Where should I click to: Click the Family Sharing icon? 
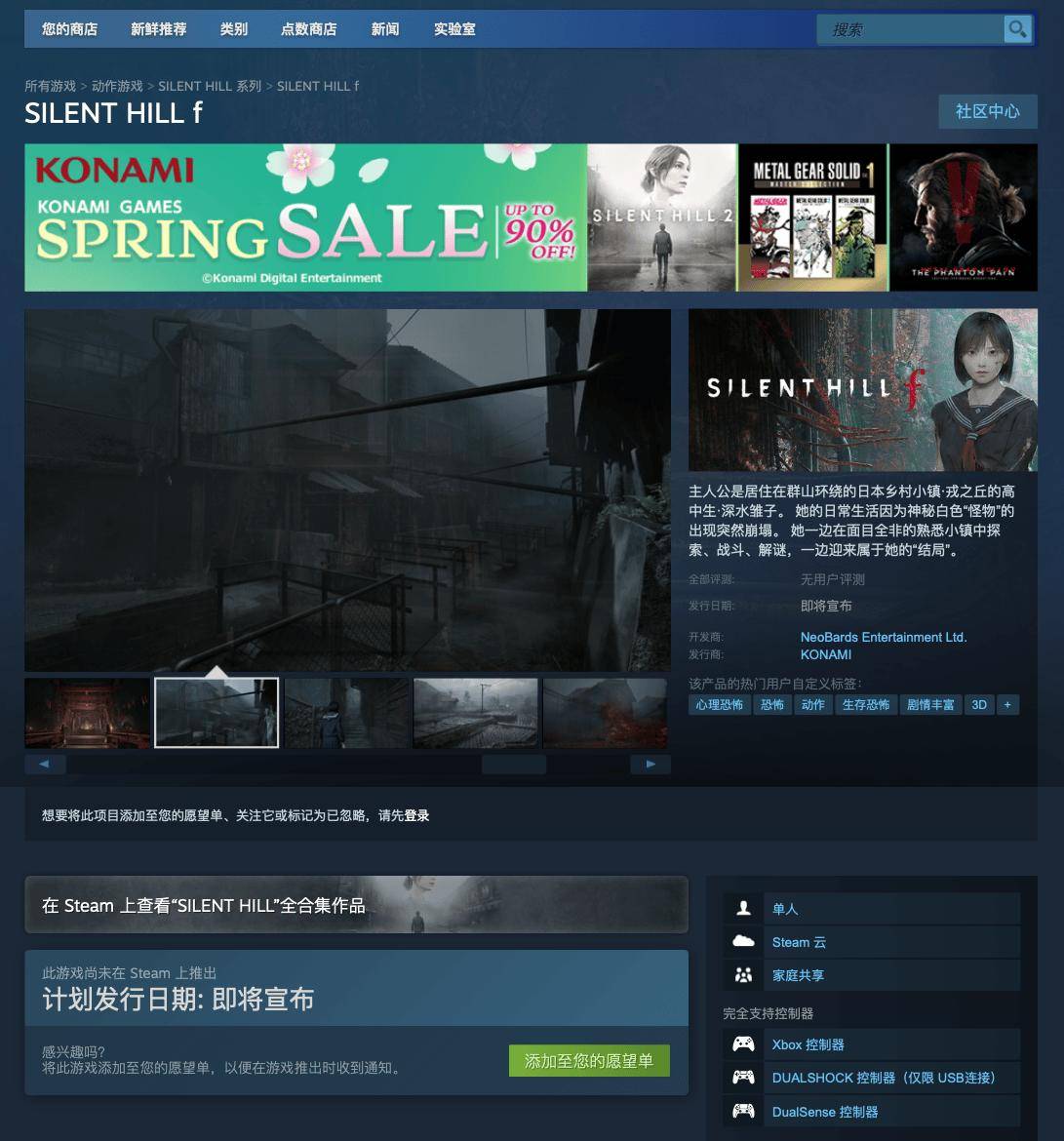point(743,975)
